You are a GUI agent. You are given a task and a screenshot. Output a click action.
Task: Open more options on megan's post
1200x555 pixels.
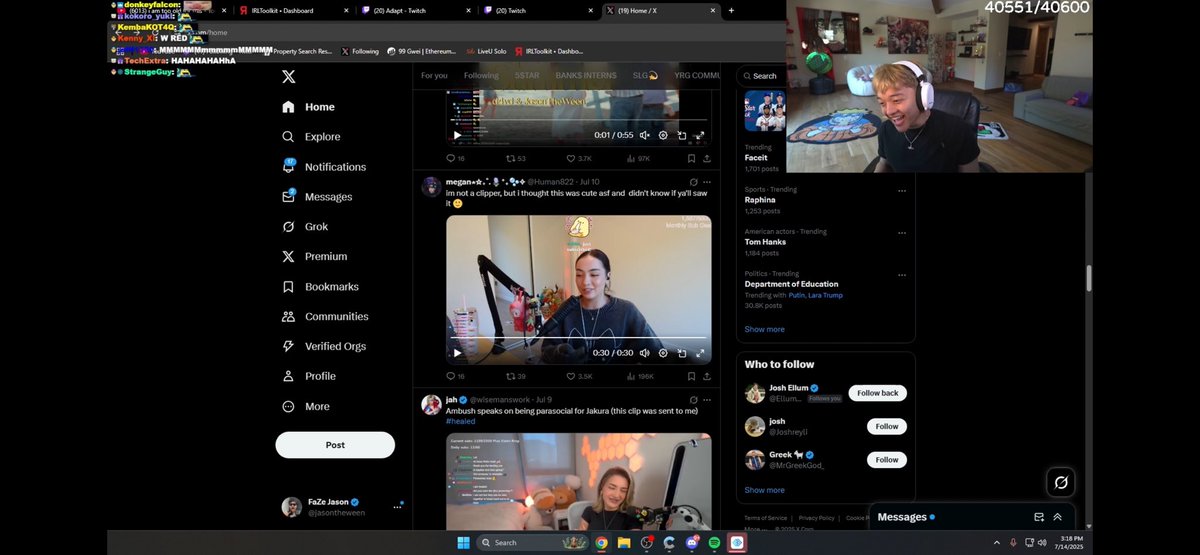pyautogui.click(x=707, y=182)
